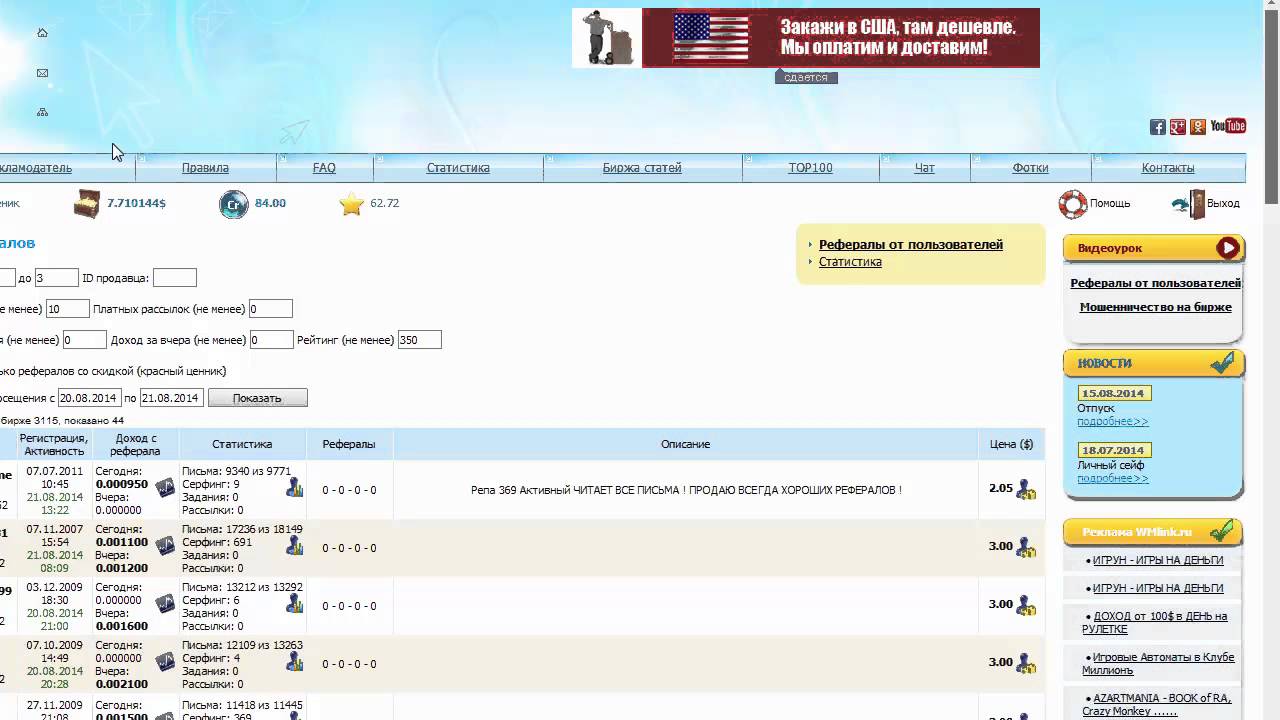Click the gold star rating icon
Image resolution: width=1280 pixels, height=720 pixels.
tap(351, 204)
